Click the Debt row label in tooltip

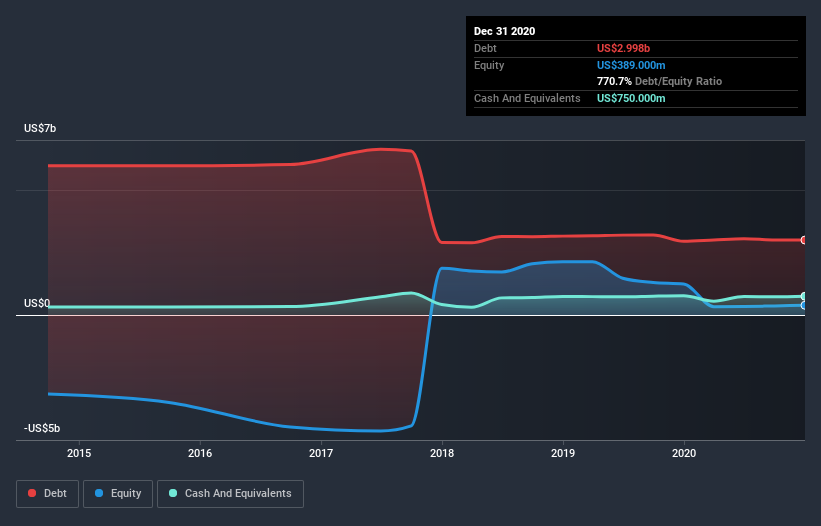coord(485,48)
